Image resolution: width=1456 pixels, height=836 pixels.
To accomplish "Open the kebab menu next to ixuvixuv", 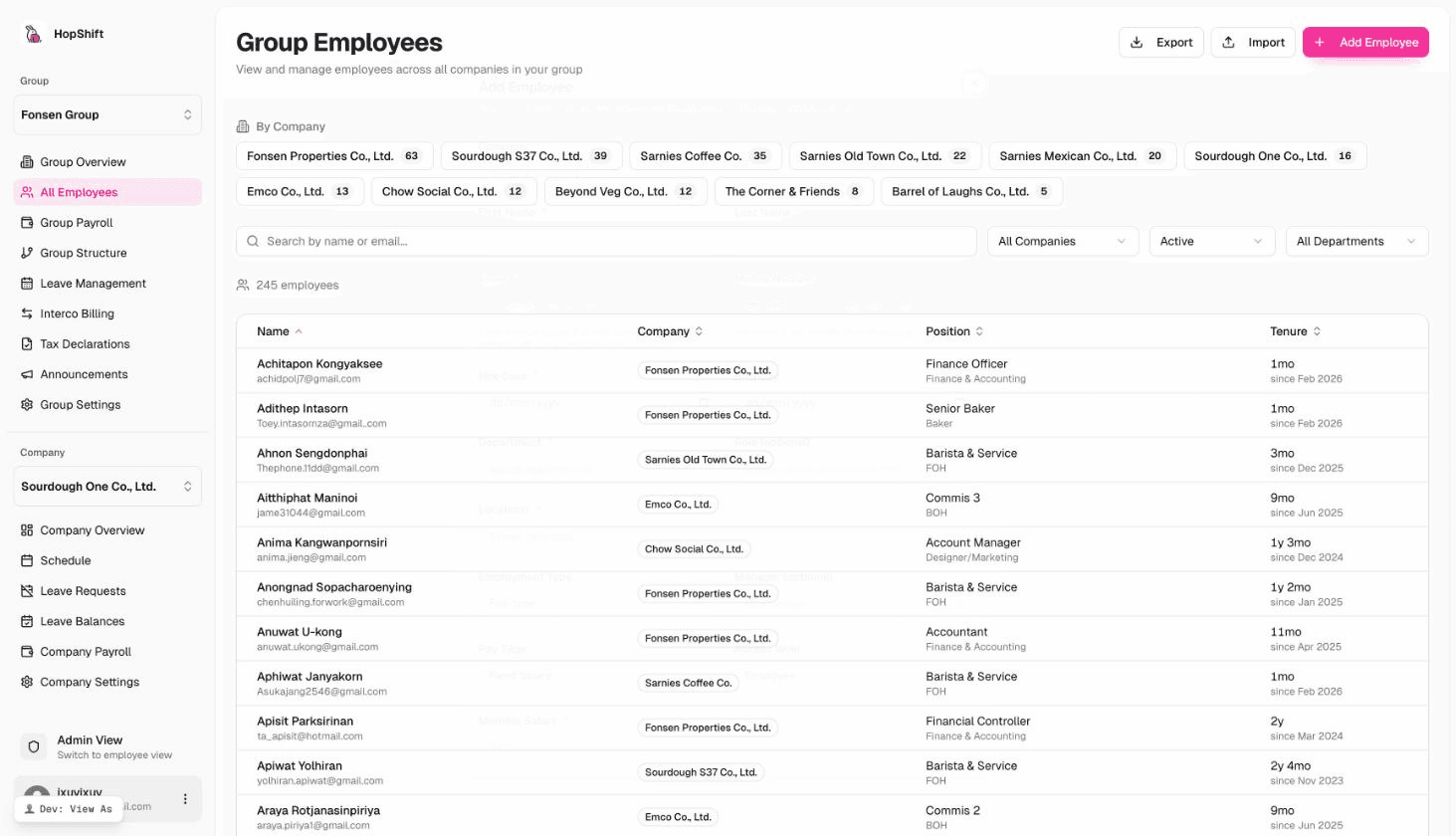I will [x=183, y=799].
